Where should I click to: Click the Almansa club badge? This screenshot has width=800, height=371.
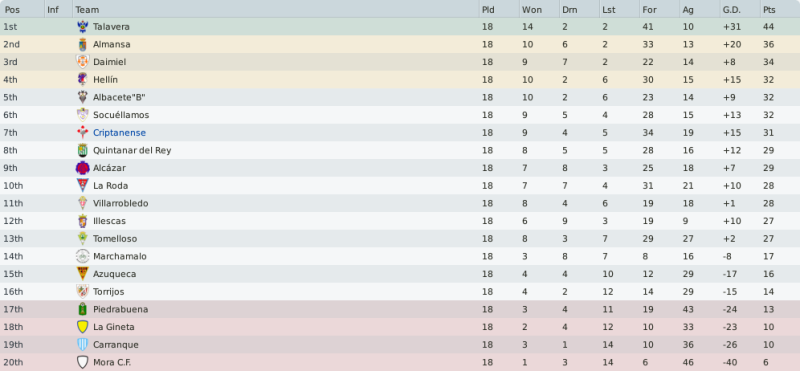click(x=82, y=44)
